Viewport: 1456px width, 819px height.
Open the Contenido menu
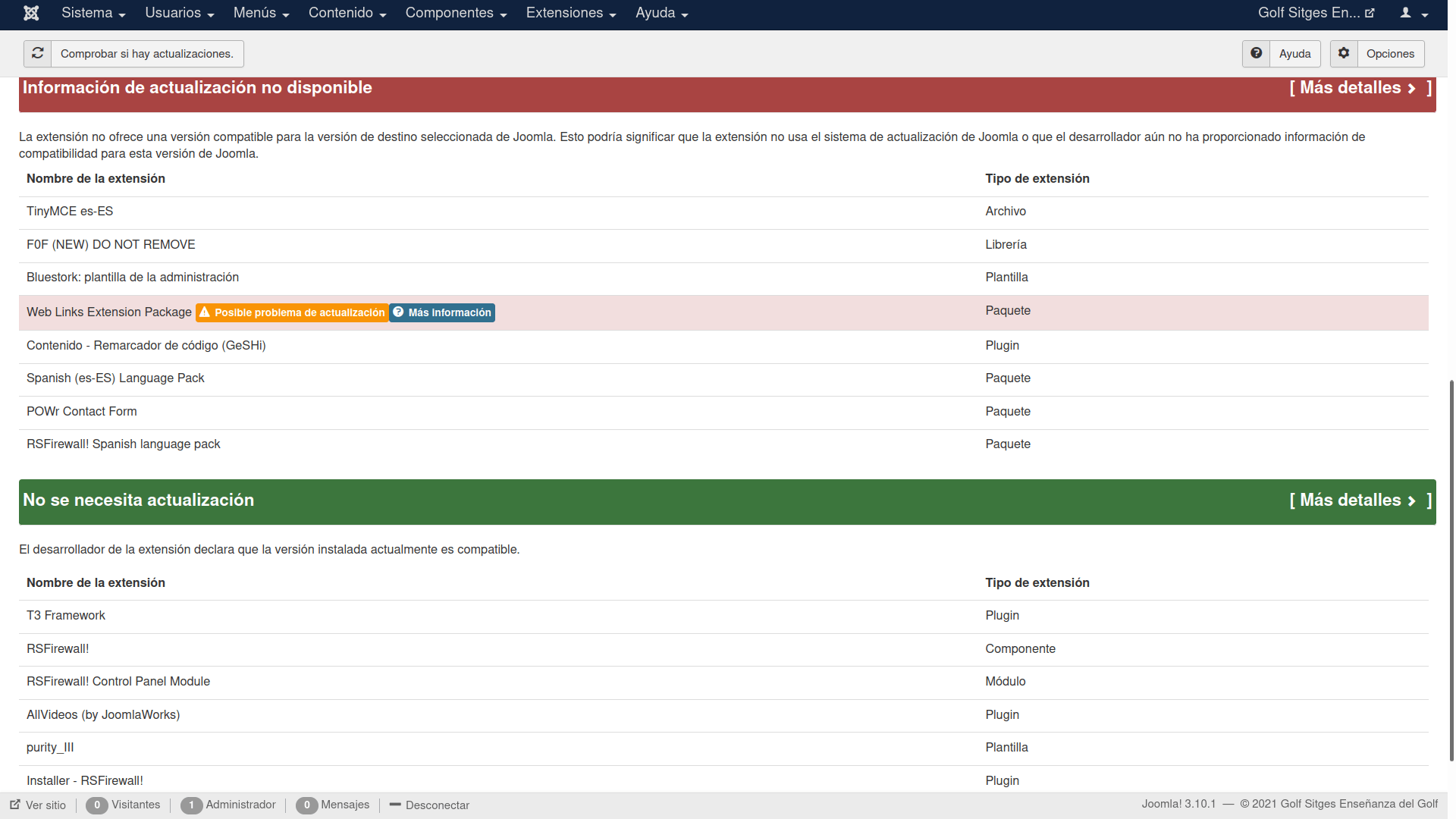(347, 13)
